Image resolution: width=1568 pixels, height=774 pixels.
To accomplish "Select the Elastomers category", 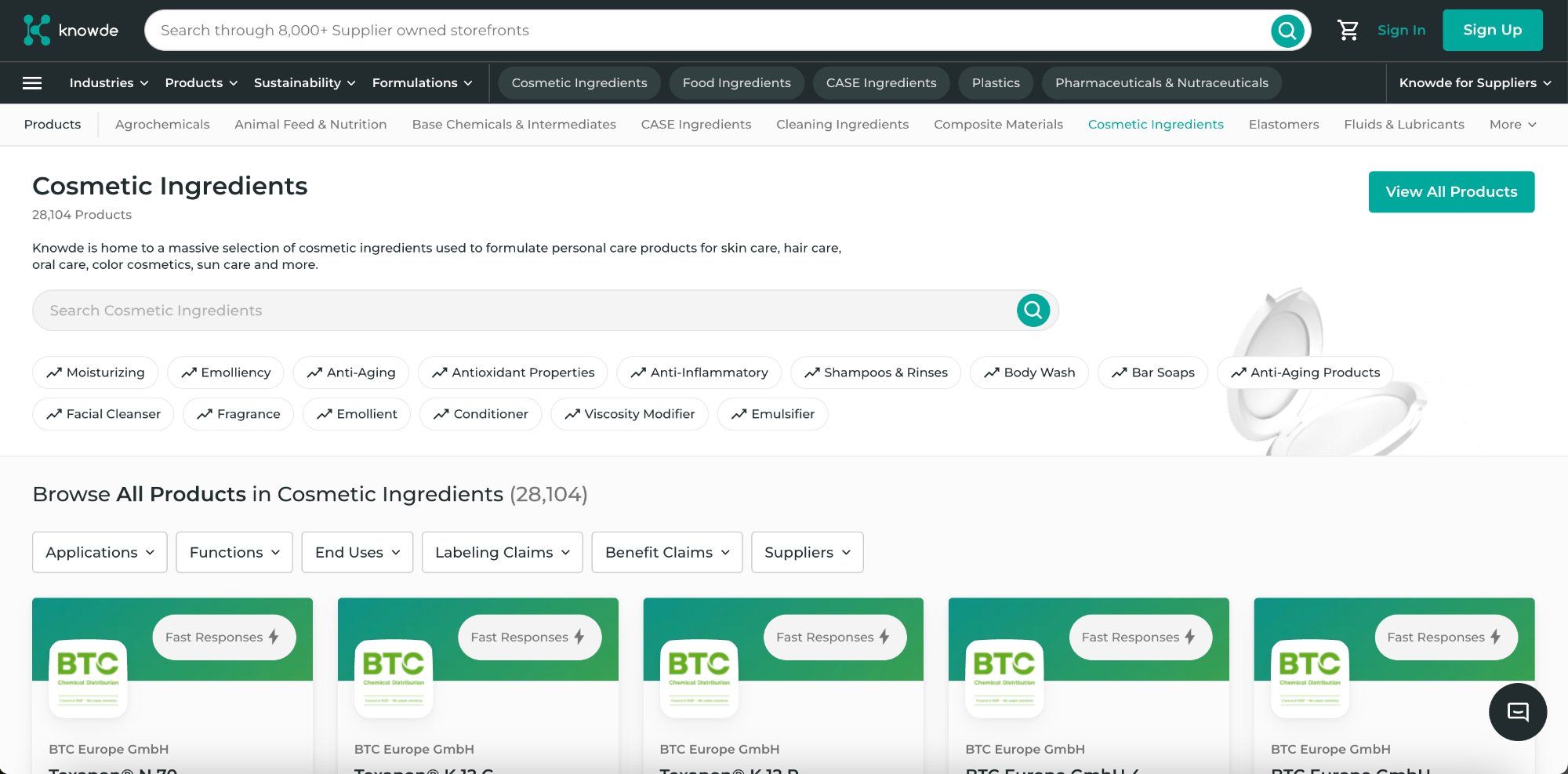I will [1283, 124].
